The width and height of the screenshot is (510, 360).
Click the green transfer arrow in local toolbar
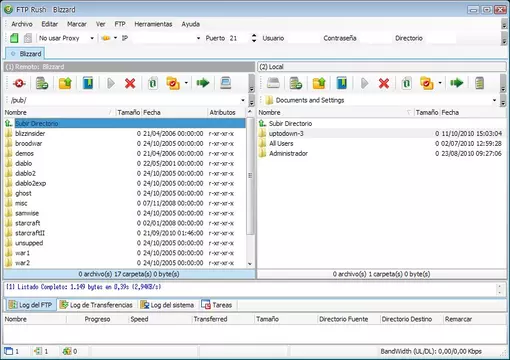point(456,83)
